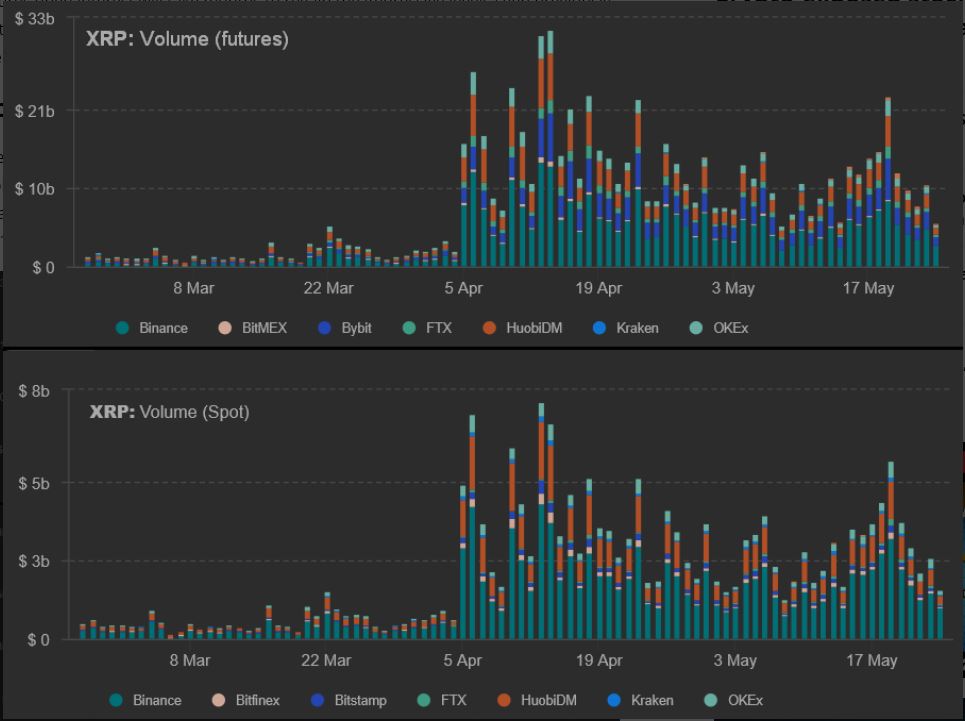965x721 pixels.
Task: Hide the Bitstamp series in spot legend
Action: (x=350, y=700)
